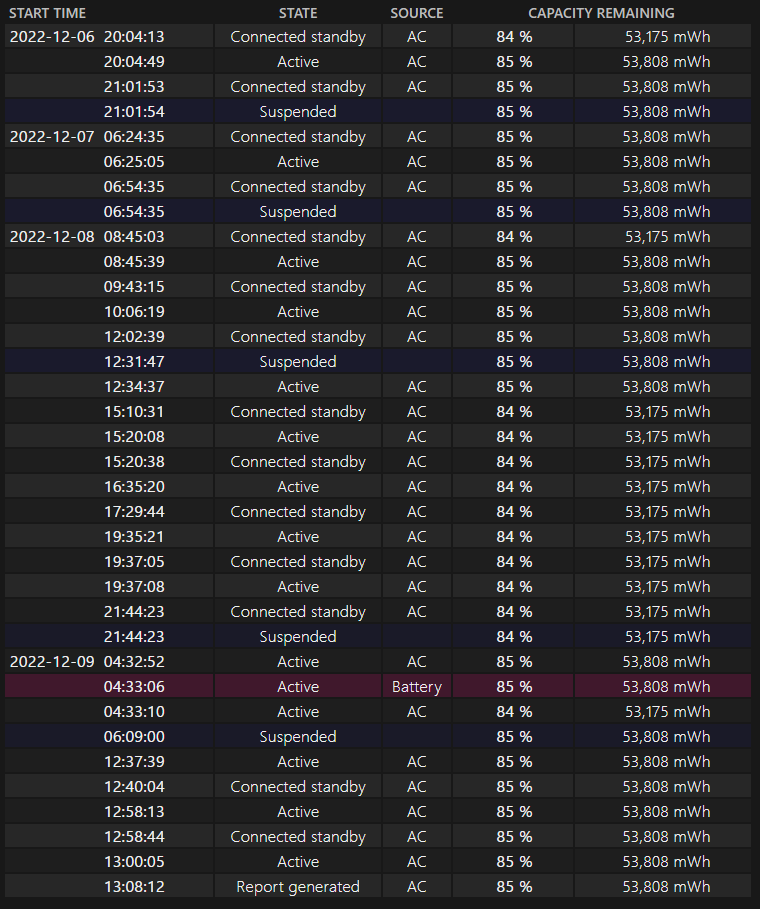The height and width of the screenshot is (909, 760).
Task: Select the Battery source cell
Action: (417, 687)
